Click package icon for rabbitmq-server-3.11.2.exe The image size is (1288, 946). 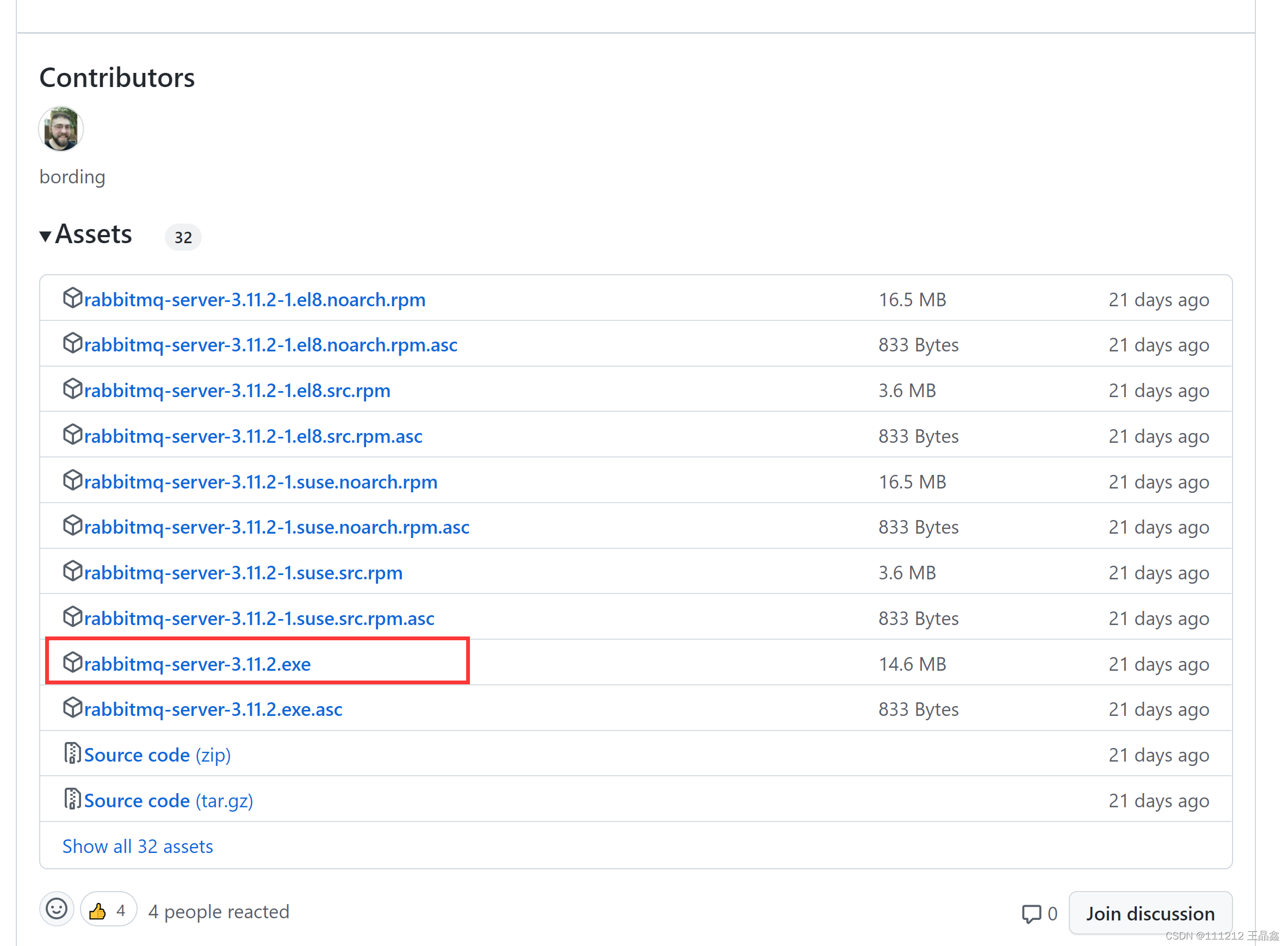72,663
